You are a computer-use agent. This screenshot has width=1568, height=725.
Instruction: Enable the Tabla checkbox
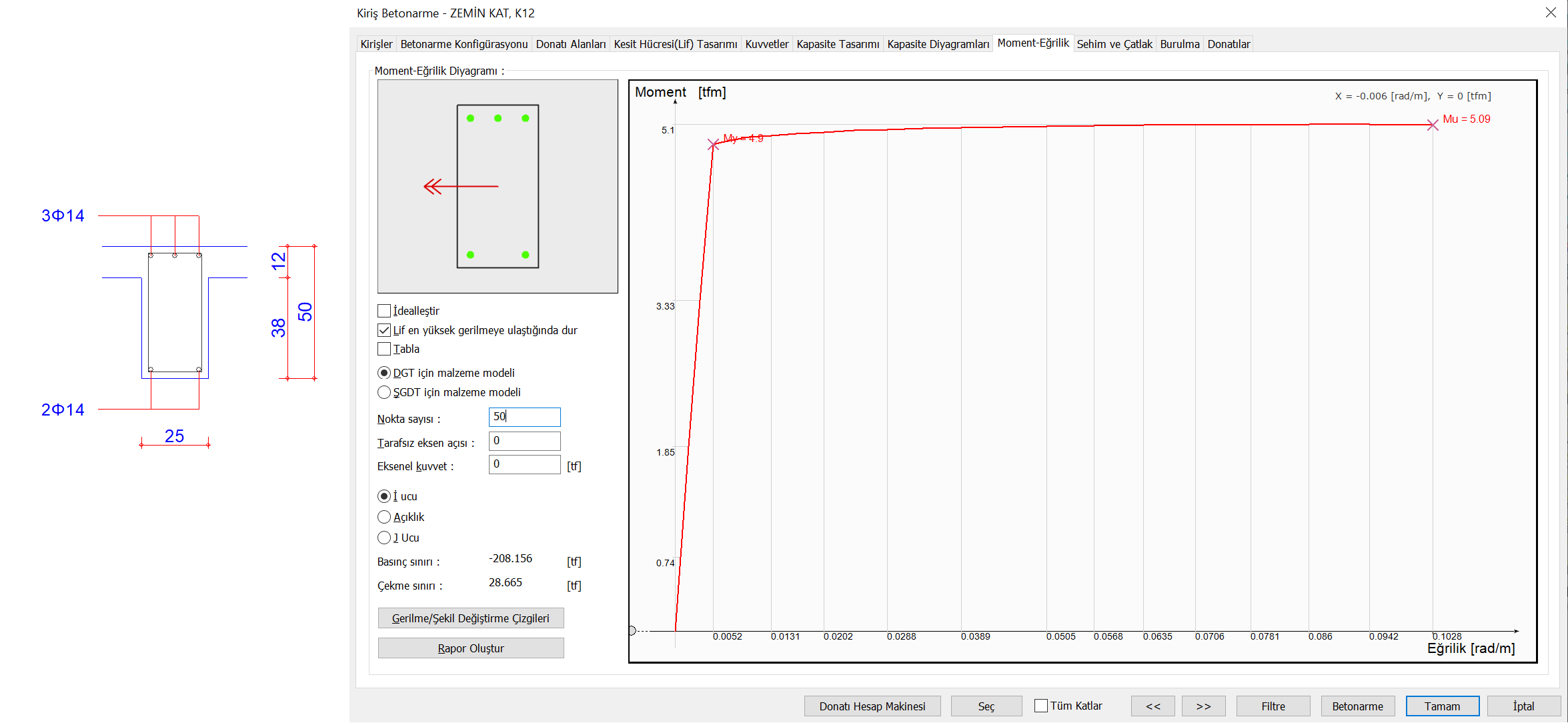tap(384, 349)
